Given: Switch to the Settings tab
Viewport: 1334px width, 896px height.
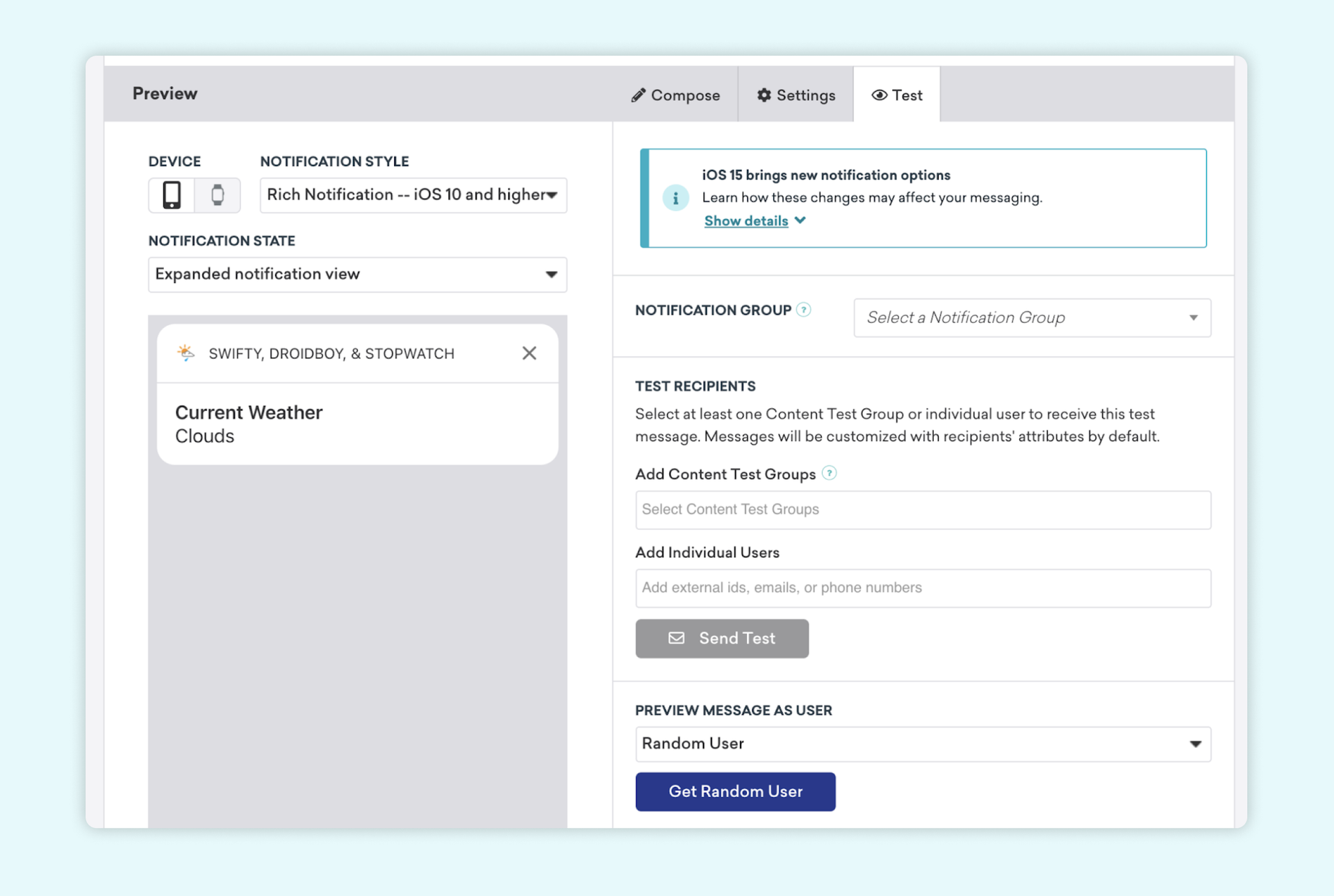Looking at the screenshot, I should (x=796, y=95).
